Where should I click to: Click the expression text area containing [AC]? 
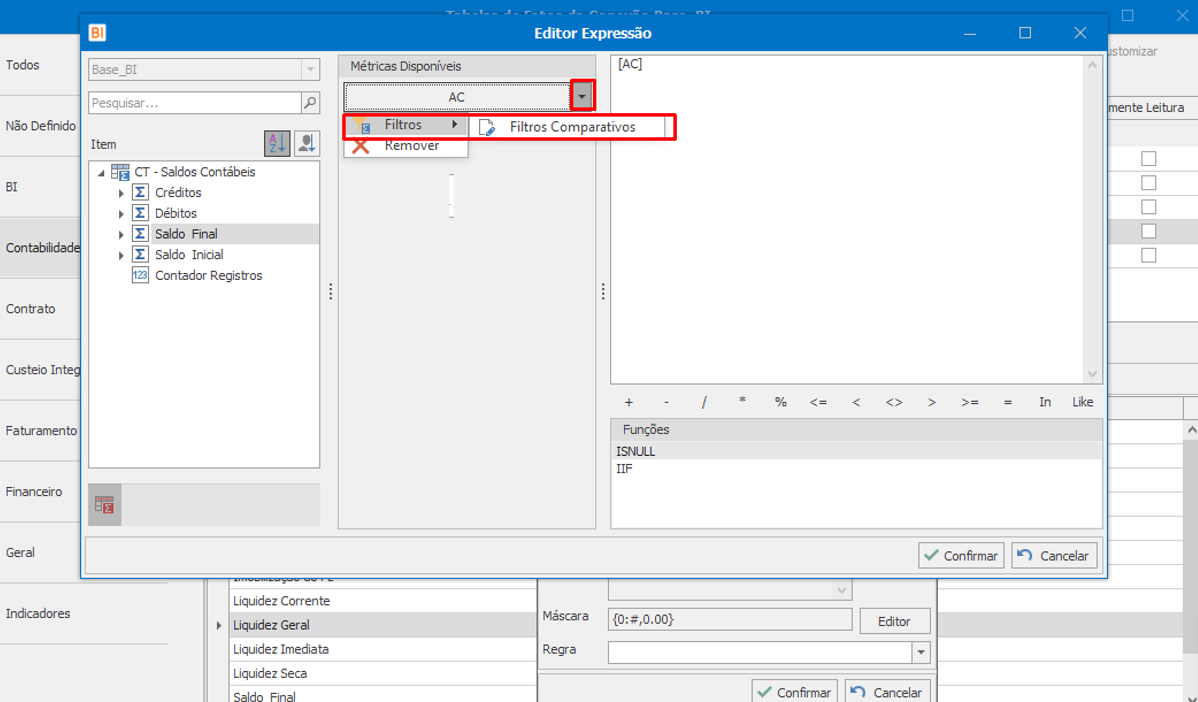[847, 218]
